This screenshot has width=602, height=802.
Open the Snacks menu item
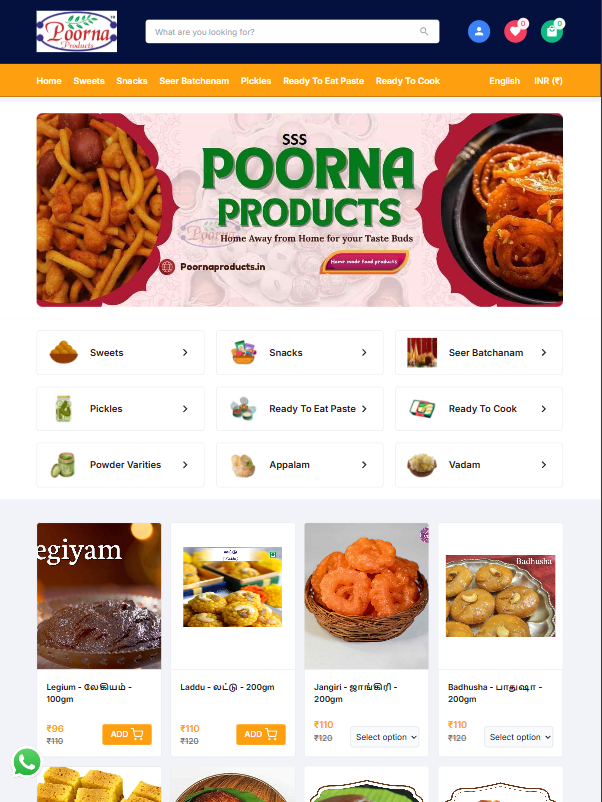point(131,81)
